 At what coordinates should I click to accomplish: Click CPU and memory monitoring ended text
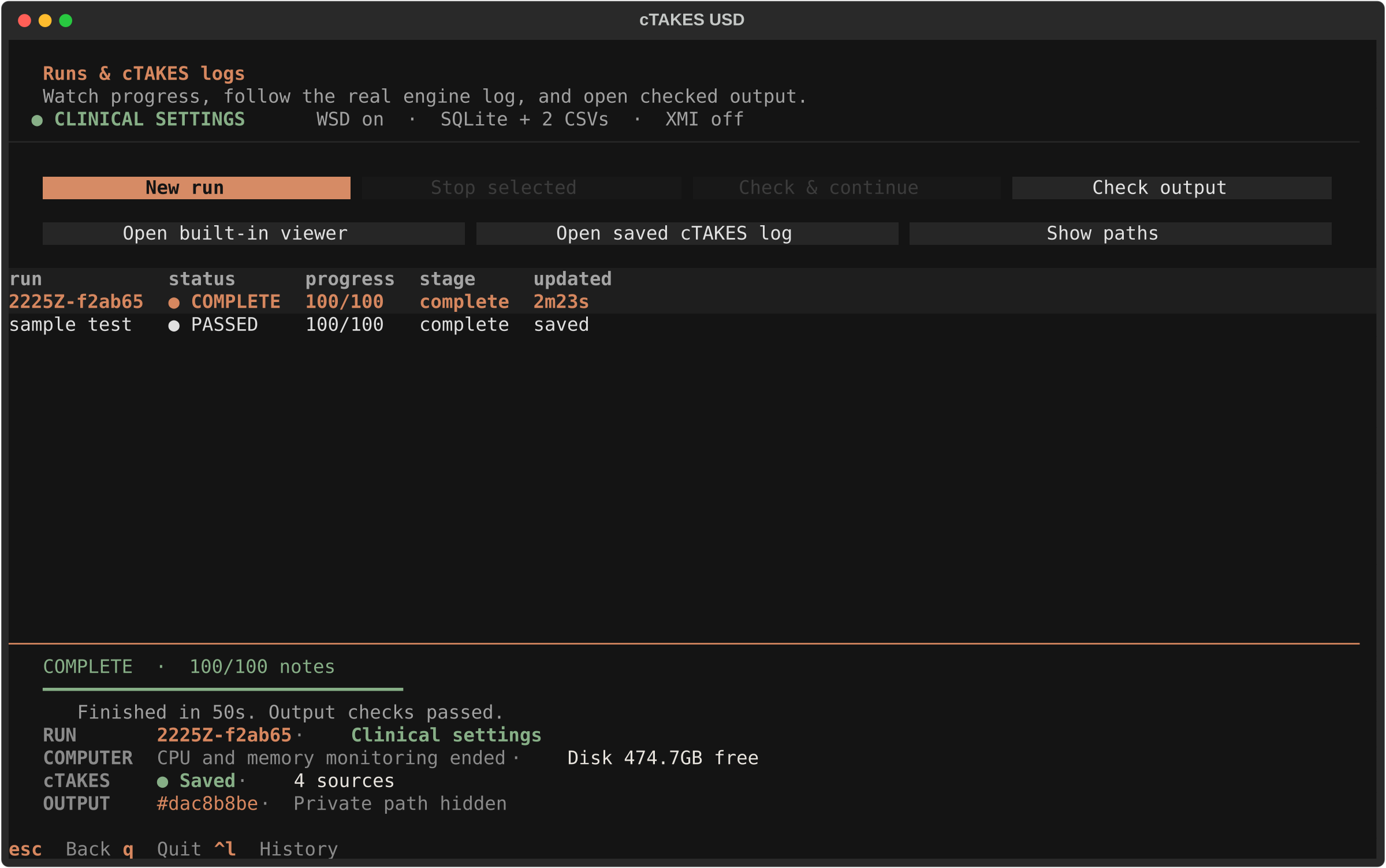(x=331, y=758)
